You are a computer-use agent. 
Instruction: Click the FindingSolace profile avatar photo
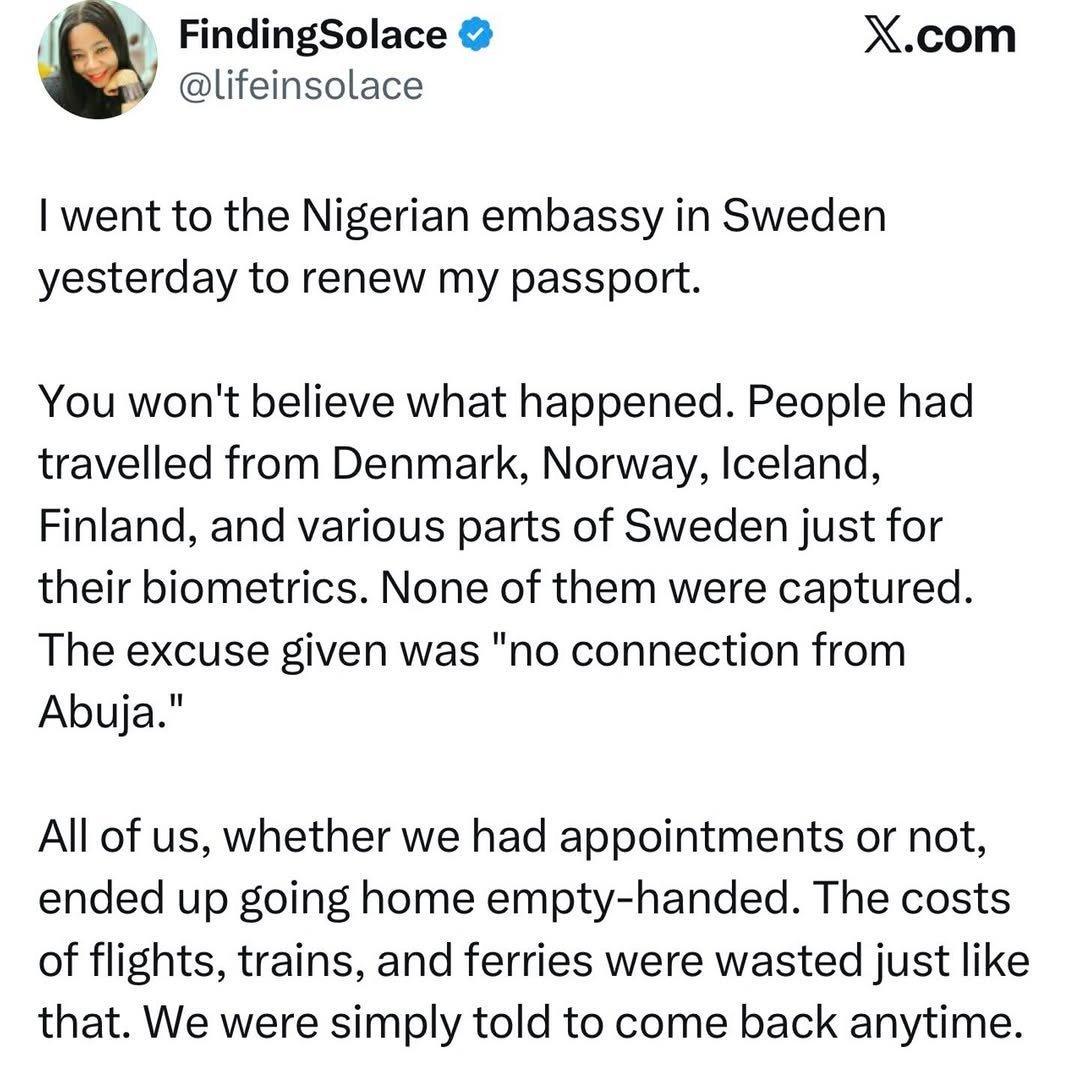pos(97,62)
